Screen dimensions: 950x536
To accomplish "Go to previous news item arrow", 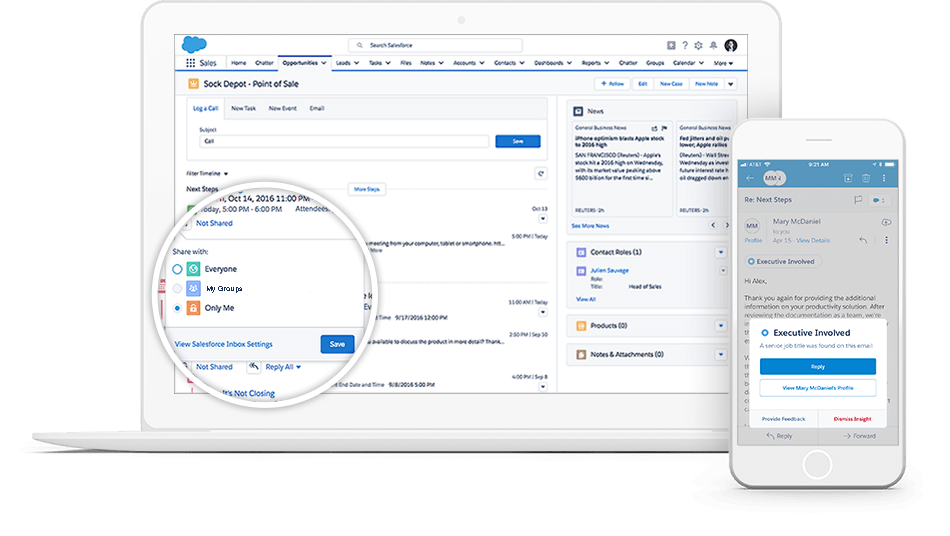I will (713, 225).
